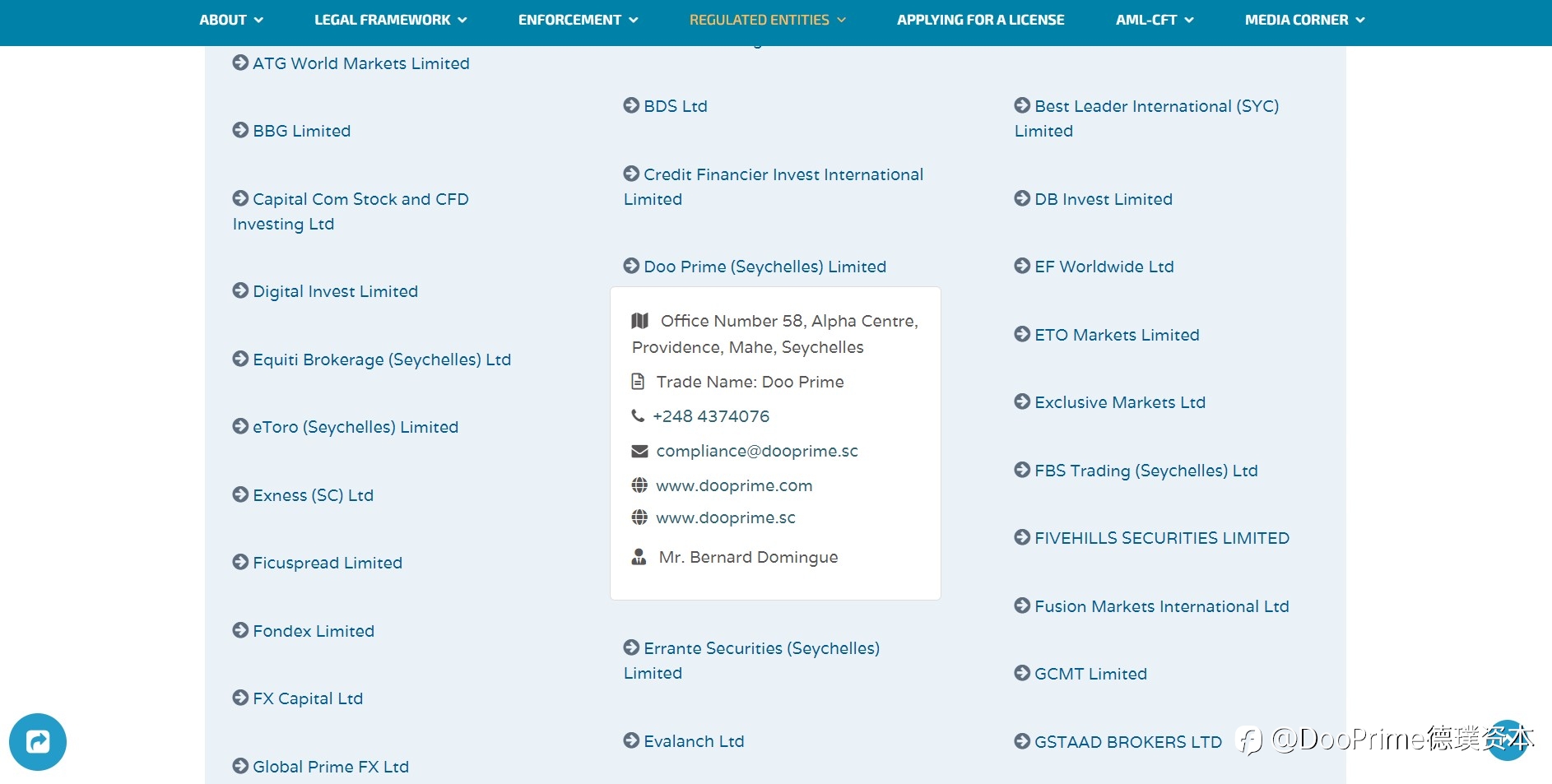Click the round share button
Viewport: 1552px width, 784px height.
point(38,742)
